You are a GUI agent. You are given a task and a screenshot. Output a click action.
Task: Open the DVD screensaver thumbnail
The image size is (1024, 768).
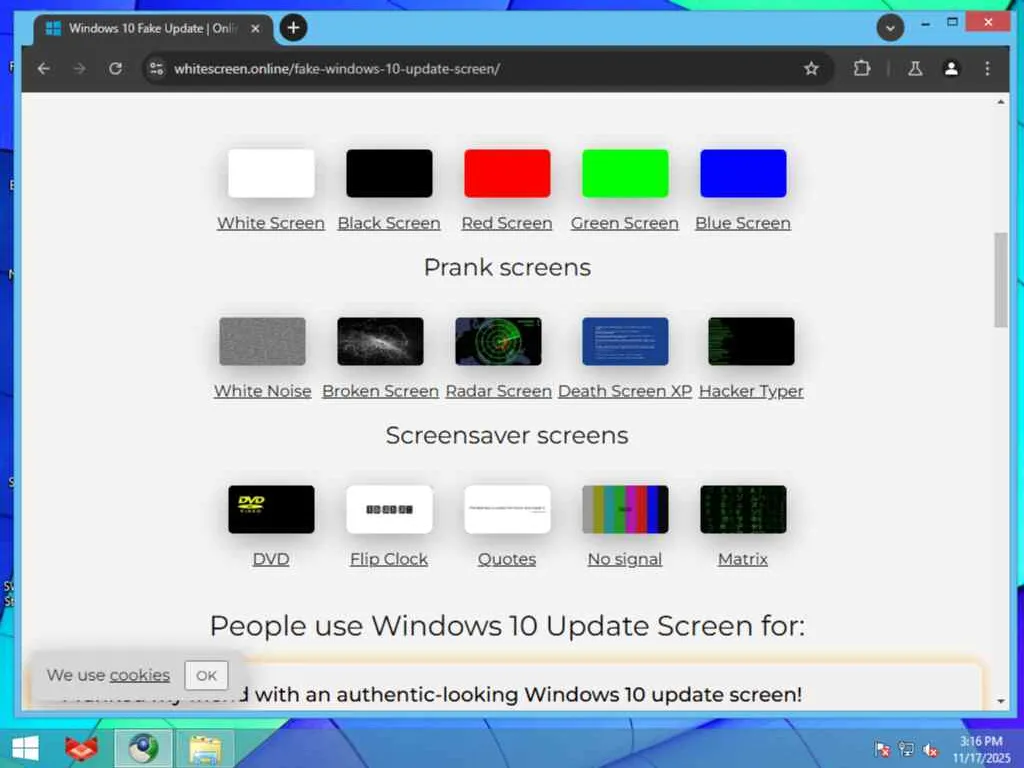(271, 509)
